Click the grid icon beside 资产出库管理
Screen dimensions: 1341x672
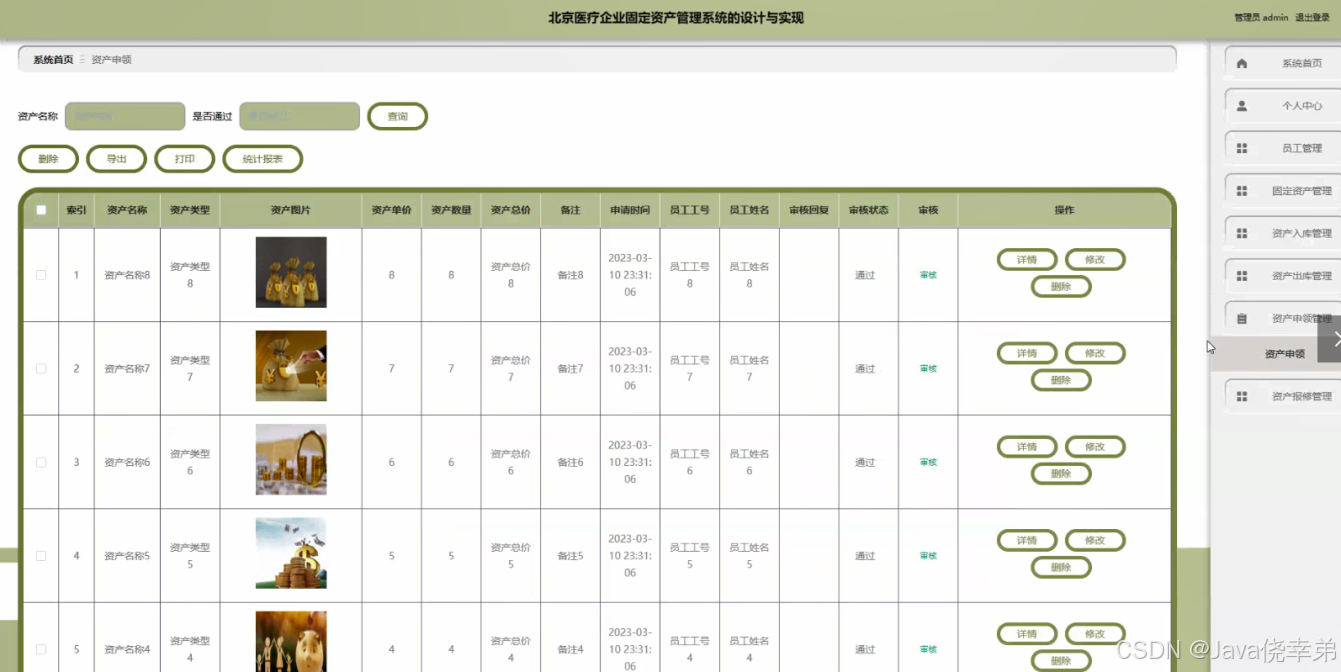coord(1242,276)
